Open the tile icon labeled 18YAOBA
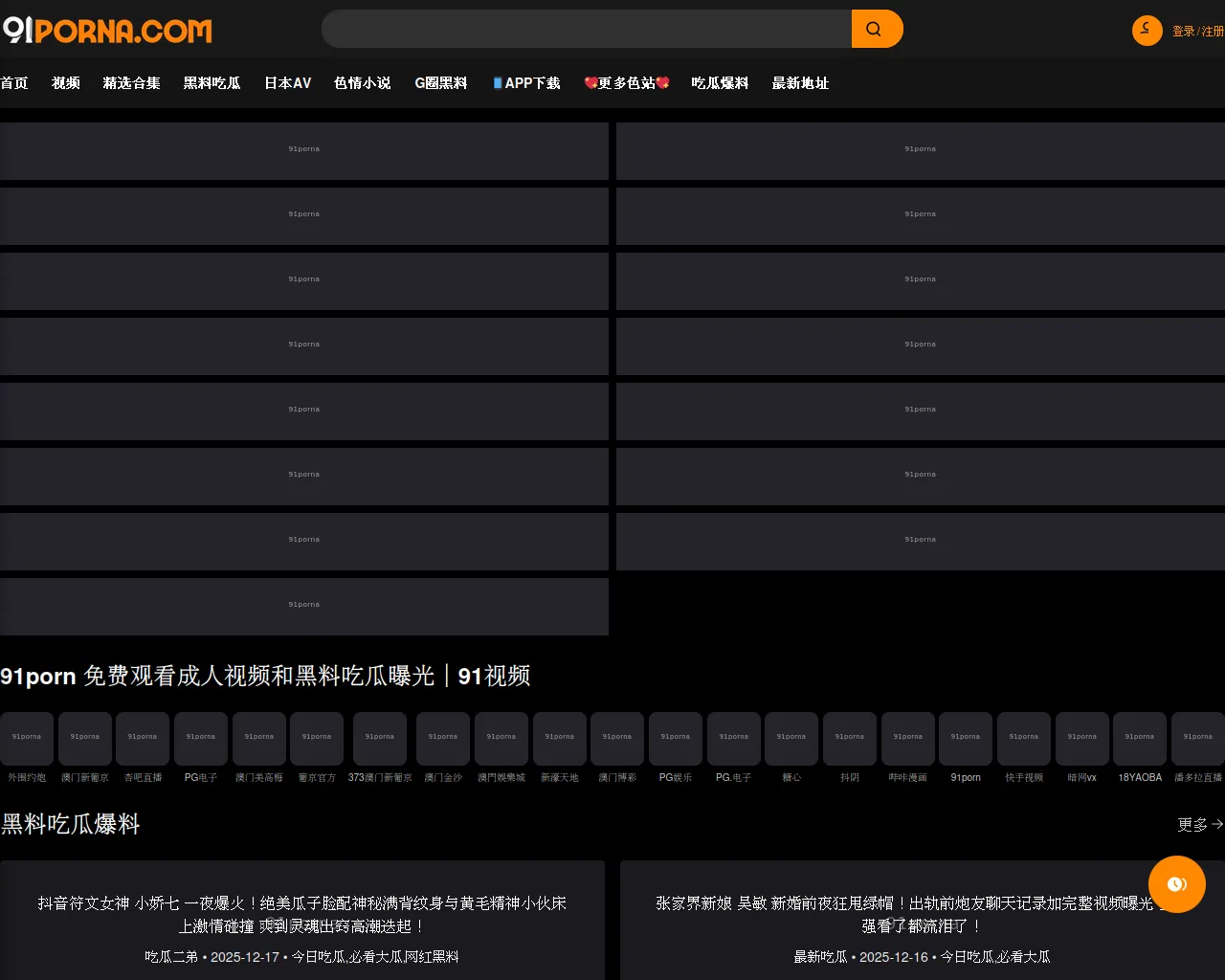This screenshot has width=1225, height=980. (1139, 739)
